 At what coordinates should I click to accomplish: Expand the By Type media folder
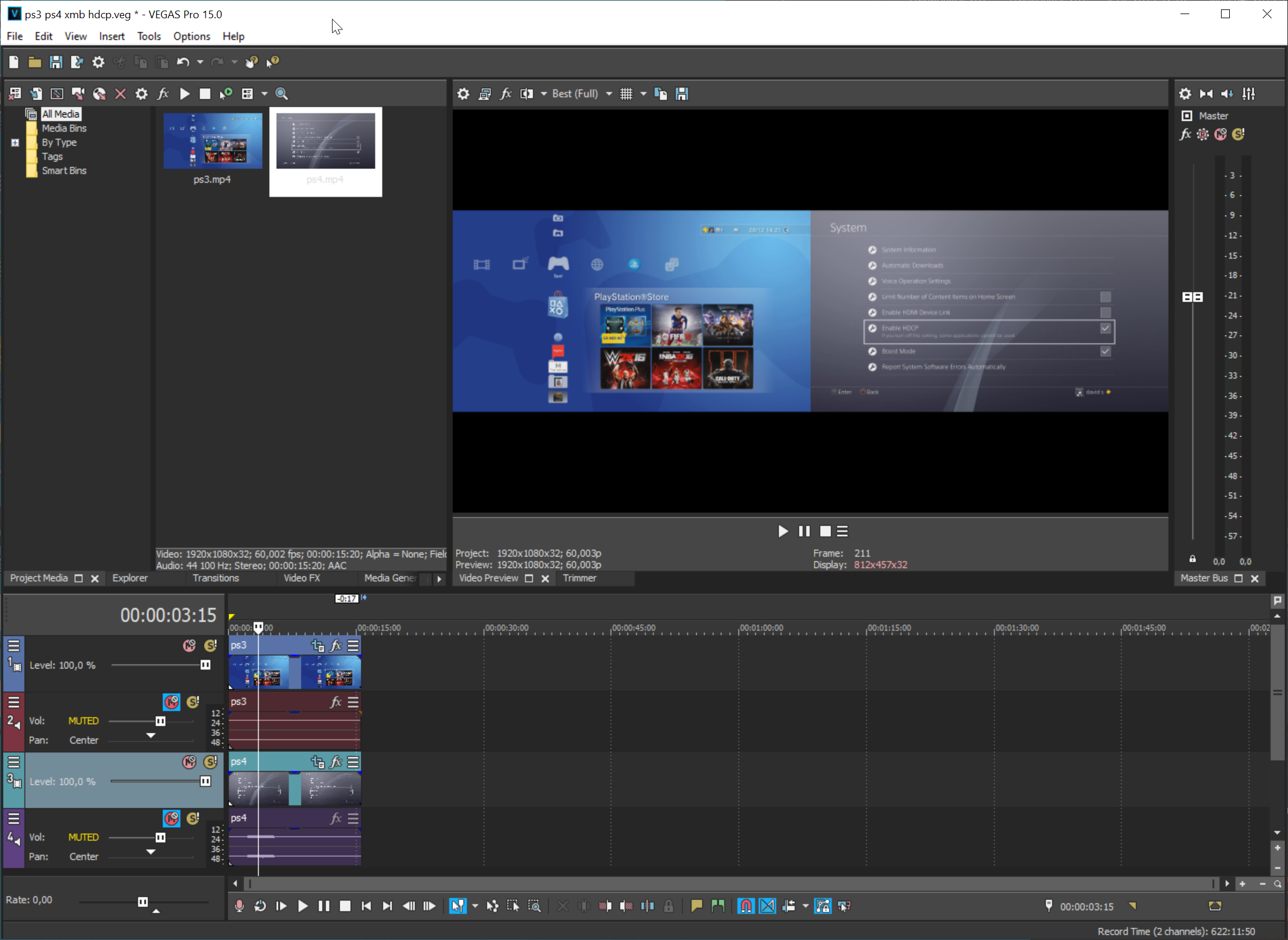[x=15, y=143]
